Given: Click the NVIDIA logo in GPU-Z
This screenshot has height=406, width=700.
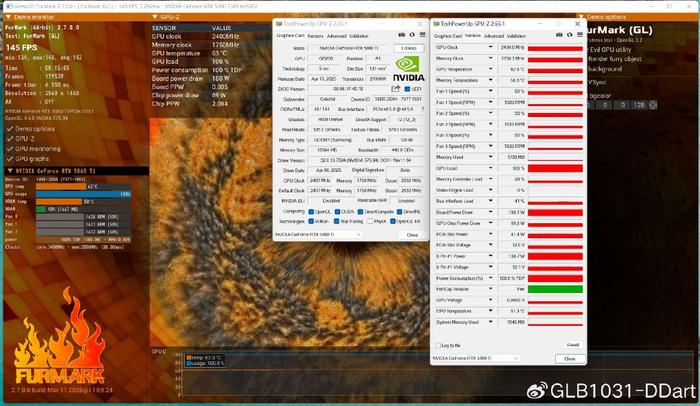Looking at the screenshot, I should (x=408, y=69).
